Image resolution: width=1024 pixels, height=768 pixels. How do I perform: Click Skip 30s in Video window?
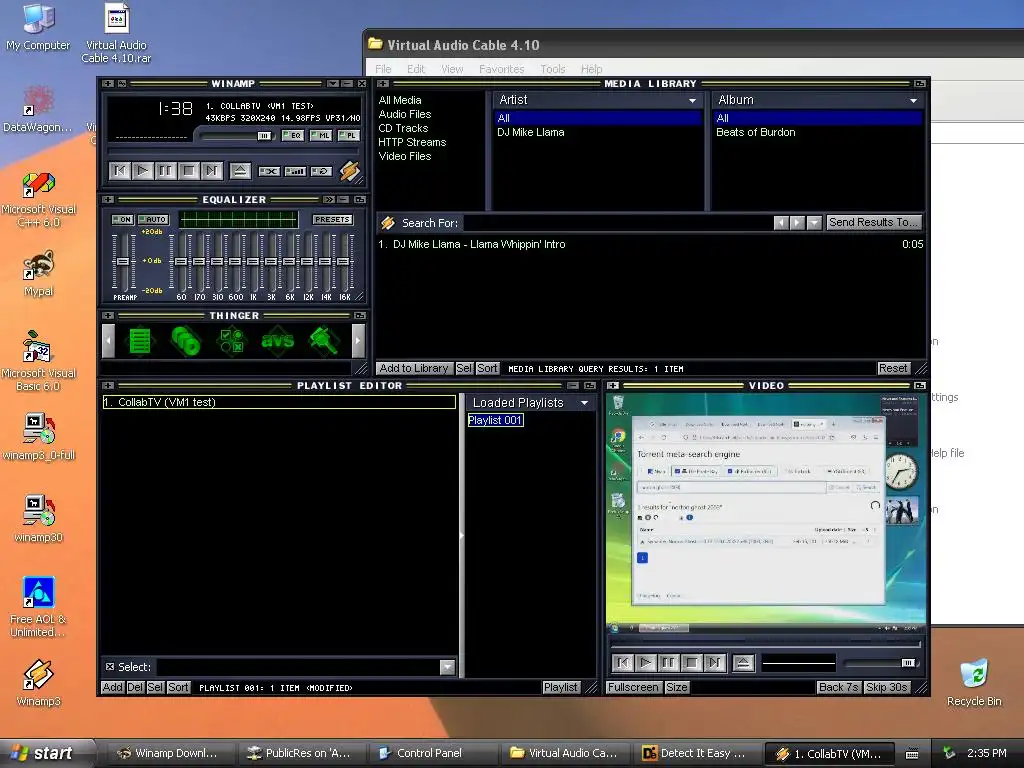(x=886, y=688)
